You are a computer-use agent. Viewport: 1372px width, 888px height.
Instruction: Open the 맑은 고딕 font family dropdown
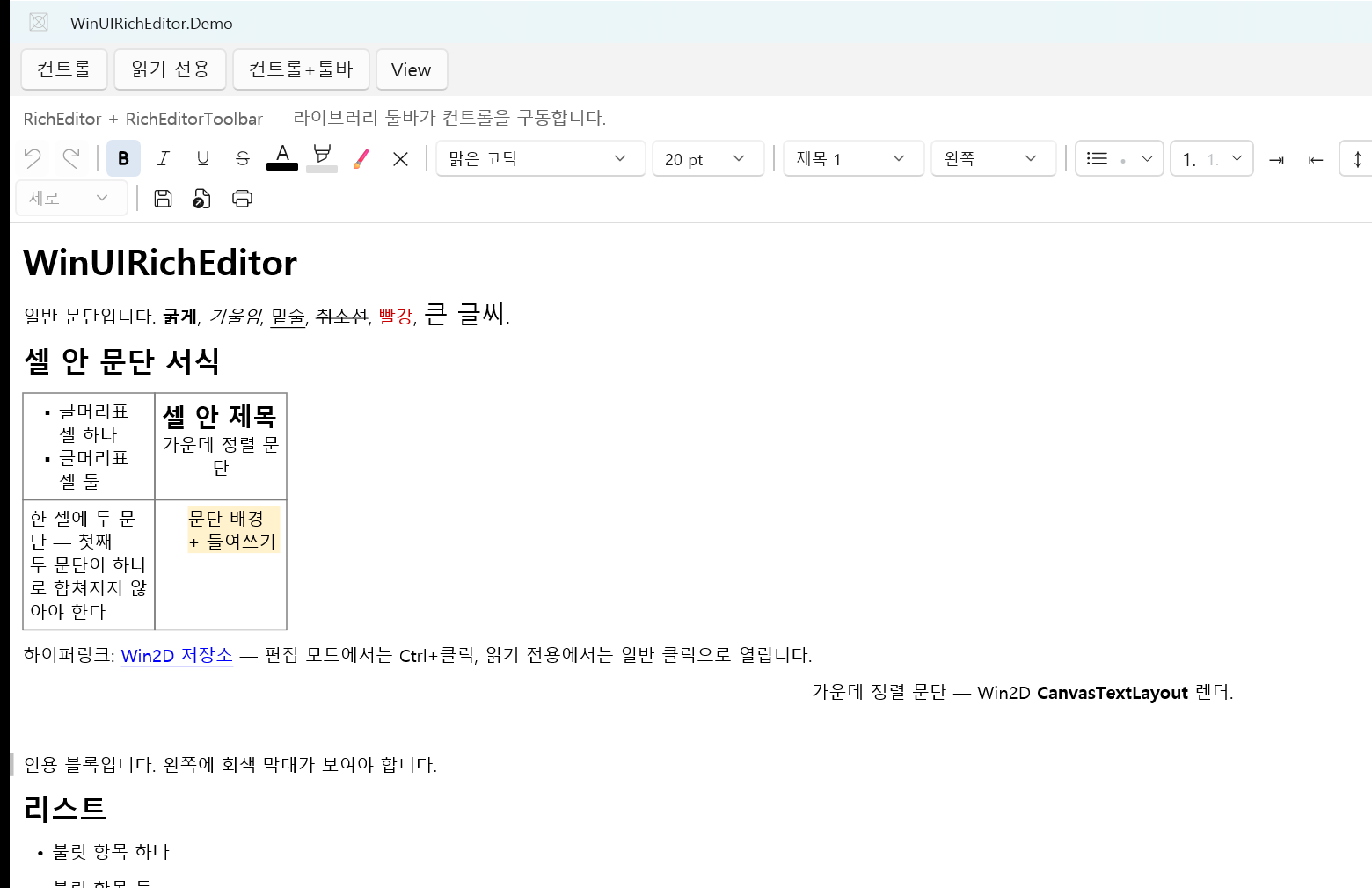[541, 158]
